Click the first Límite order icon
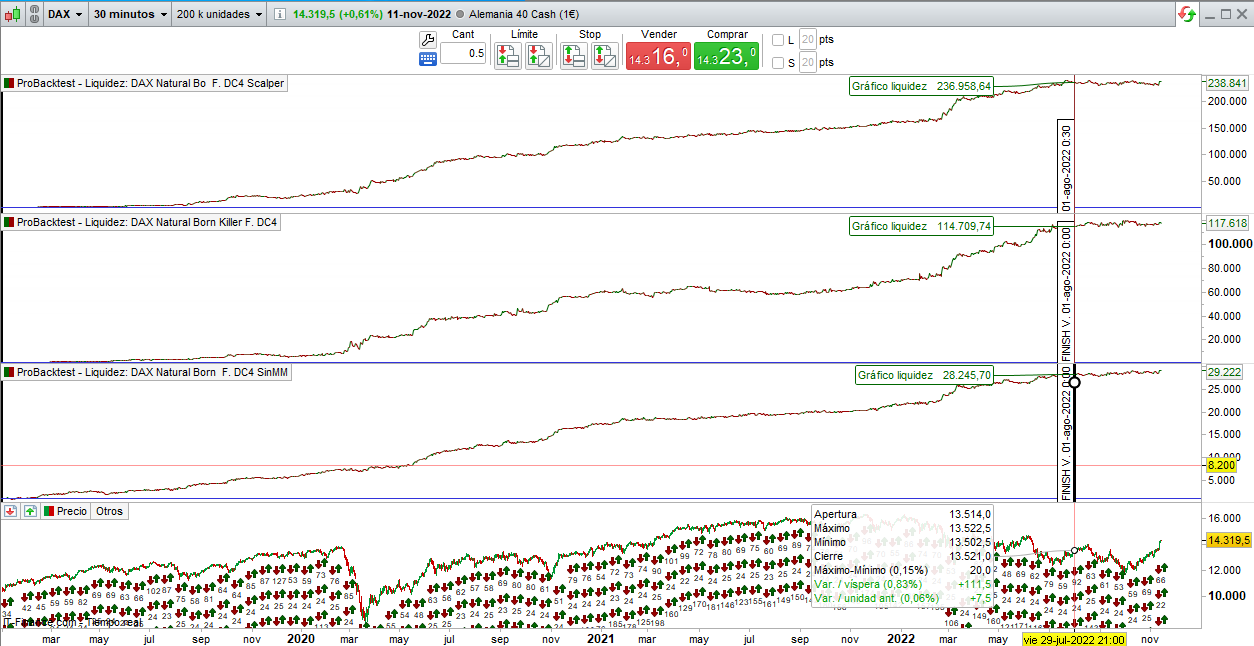 [507, 56]
